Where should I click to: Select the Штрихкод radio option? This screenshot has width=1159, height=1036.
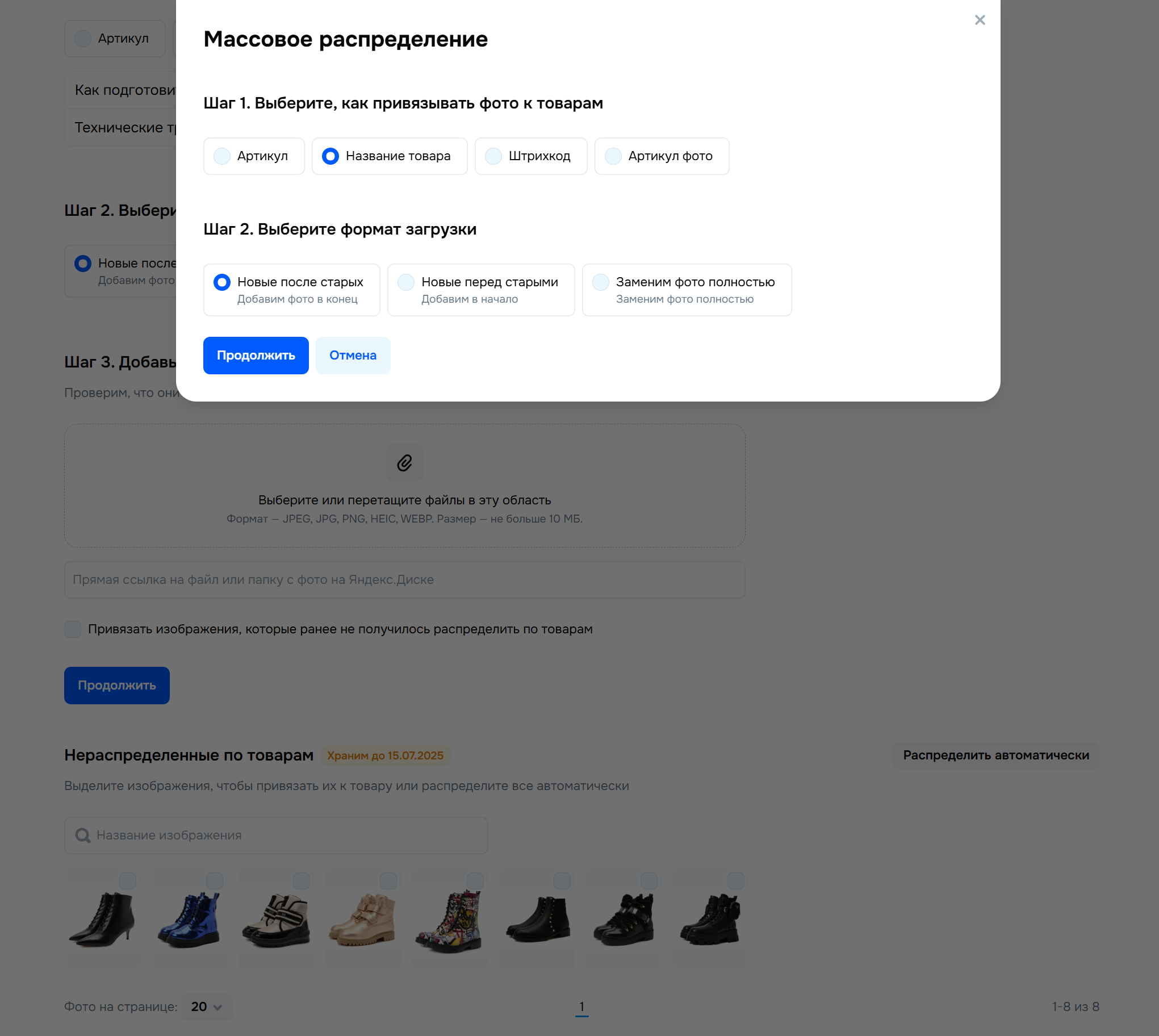(531, 156)
